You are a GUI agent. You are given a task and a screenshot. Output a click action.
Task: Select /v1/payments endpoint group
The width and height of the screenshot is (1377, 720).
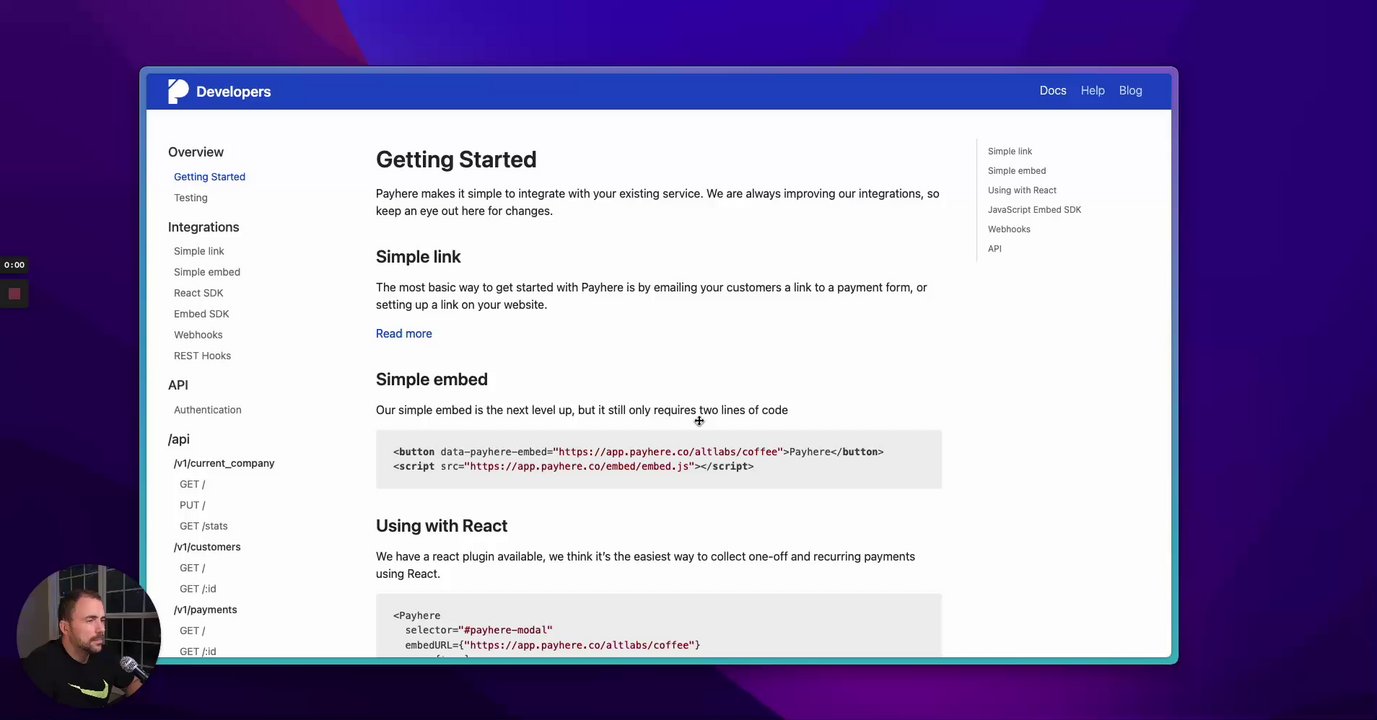tap(205, 610)
